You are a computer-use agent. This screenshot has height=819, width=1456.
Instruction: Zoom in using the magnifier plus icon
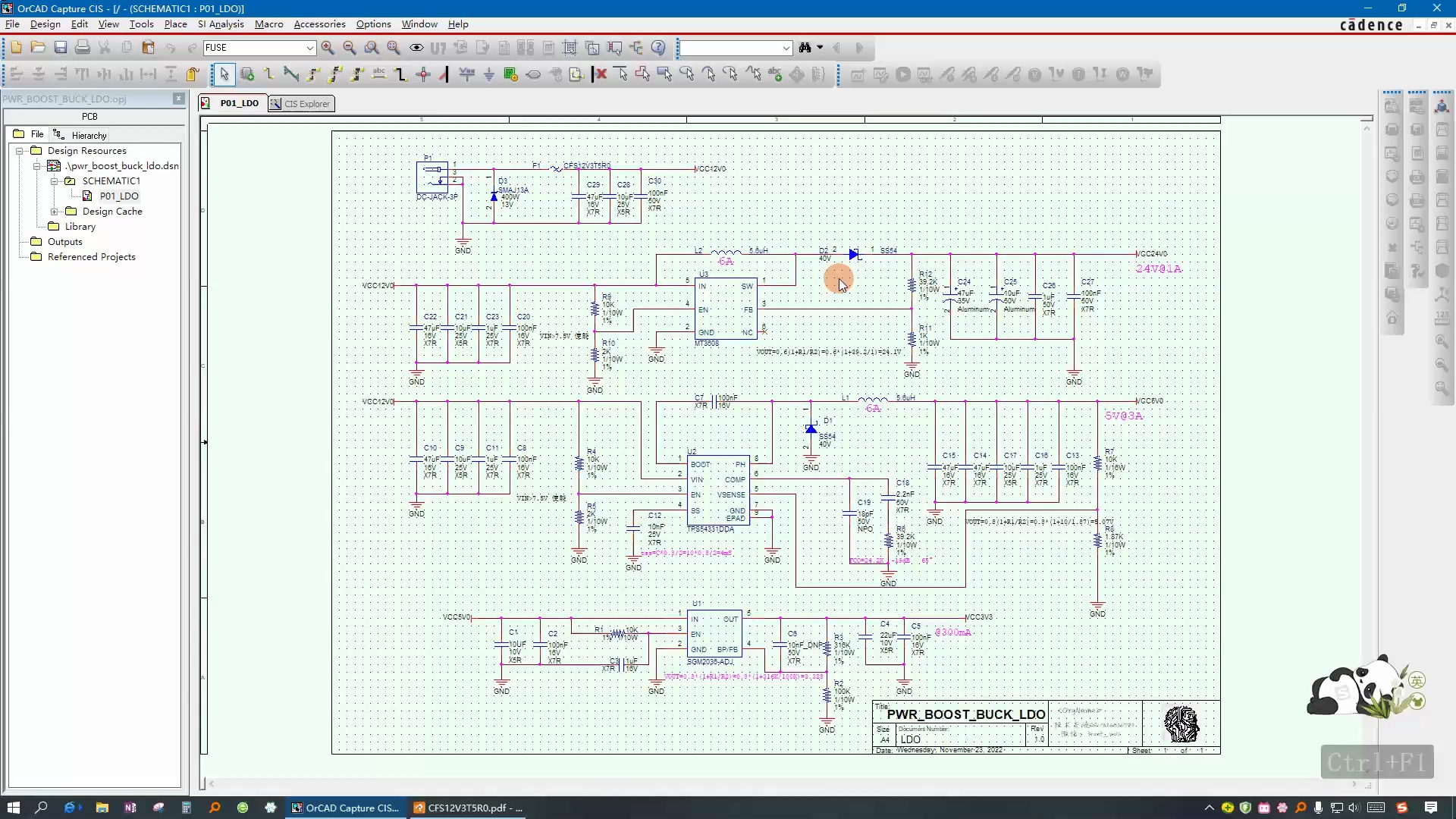328,48
